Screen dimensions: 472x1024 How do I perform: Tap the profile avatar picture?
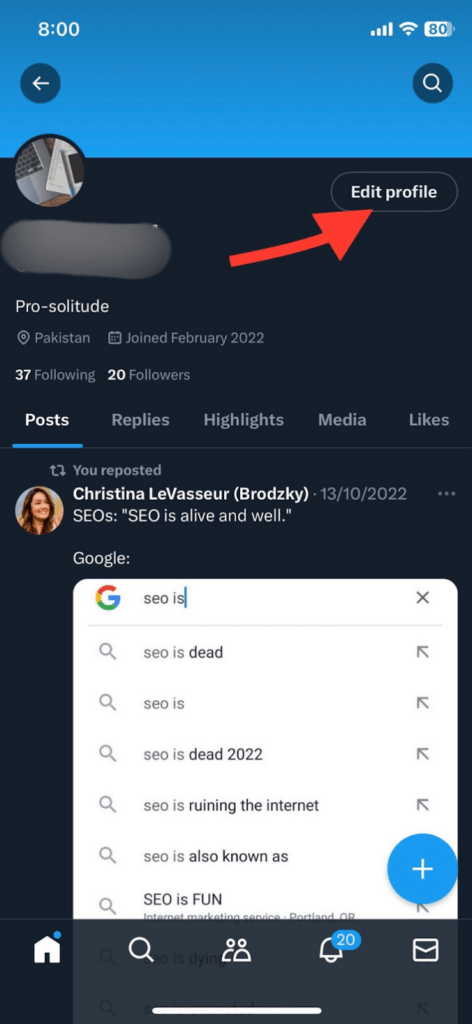(x=49, y=170)
